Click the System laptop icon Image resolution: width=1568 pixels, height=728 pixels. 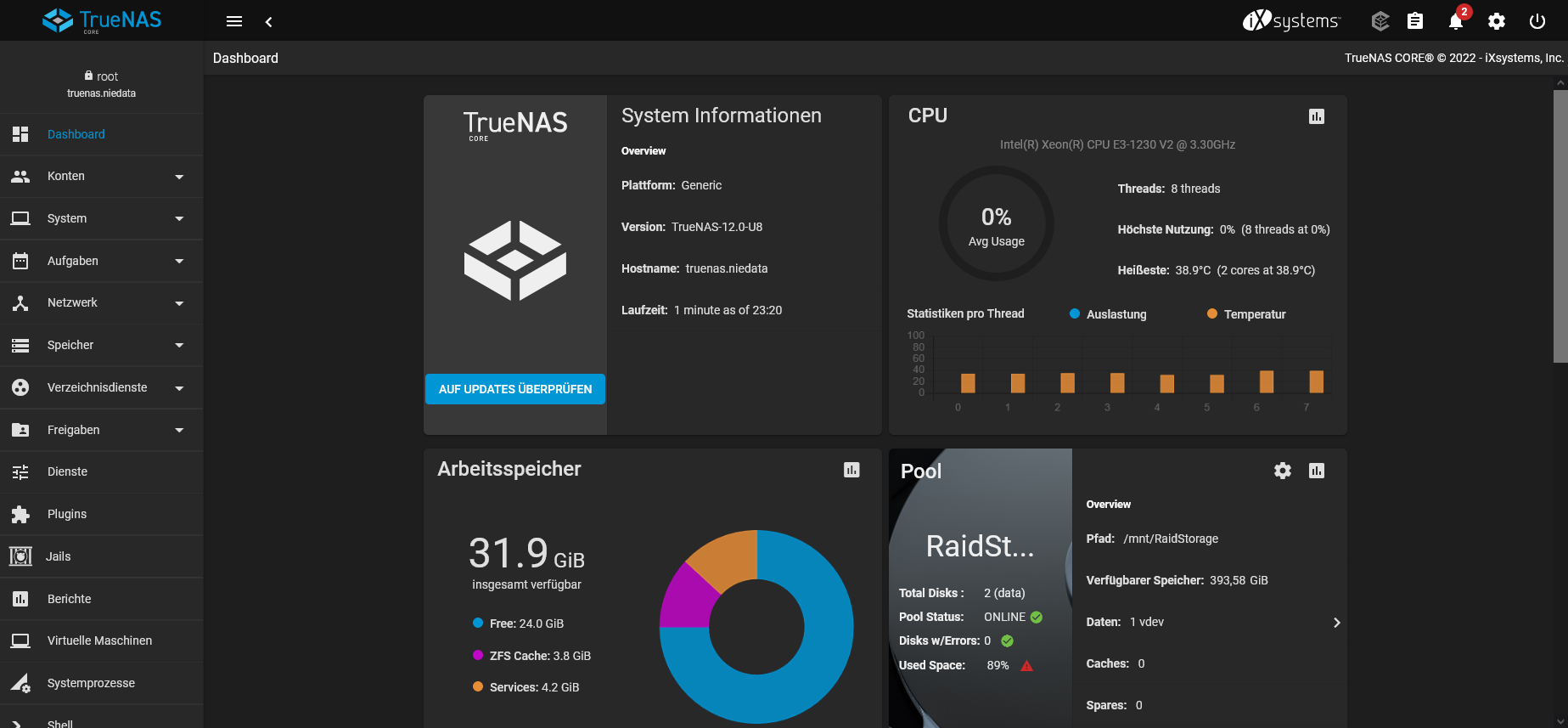coord(20,218)
